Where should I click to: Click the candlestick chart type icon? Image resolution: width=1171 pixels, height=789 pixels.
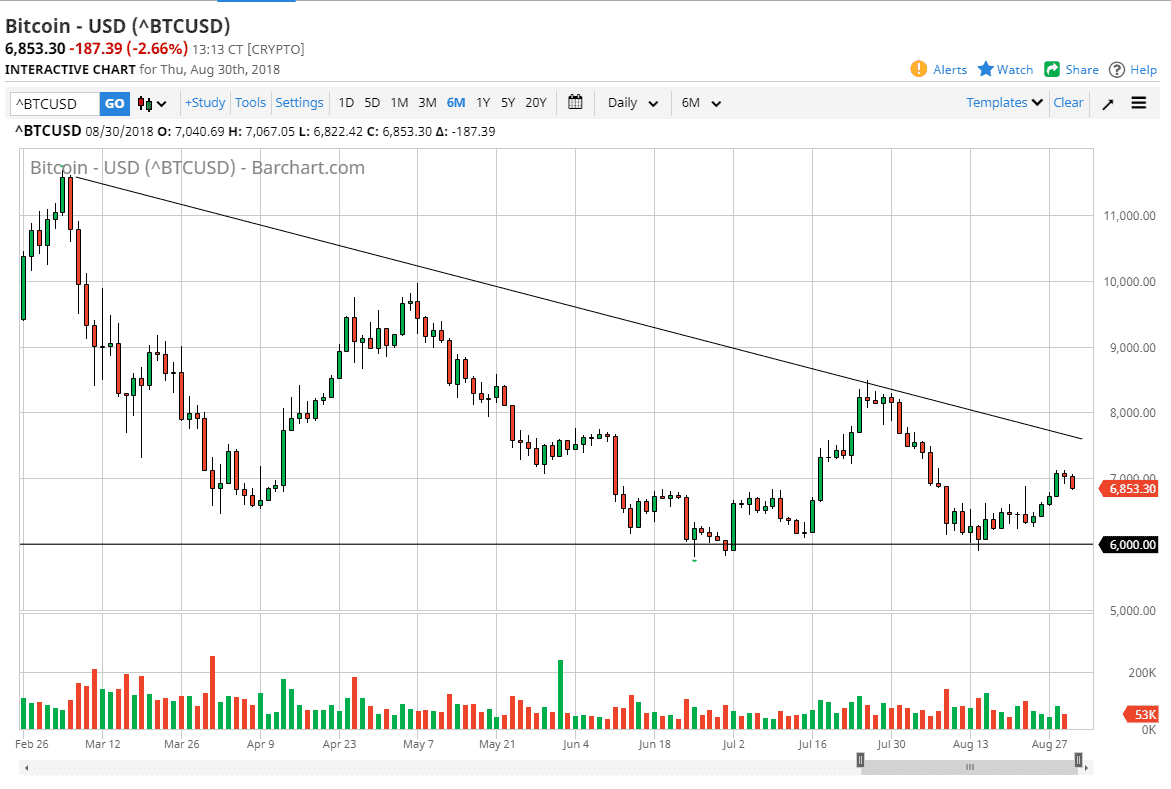[x=145, y=103]
